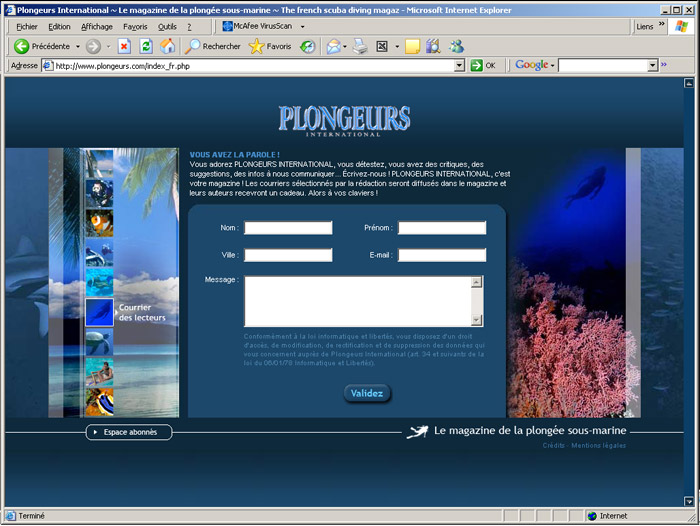The height and width of the screenshot is (526, 700).
Task: Go to the Home page icon
Action: 168,46
